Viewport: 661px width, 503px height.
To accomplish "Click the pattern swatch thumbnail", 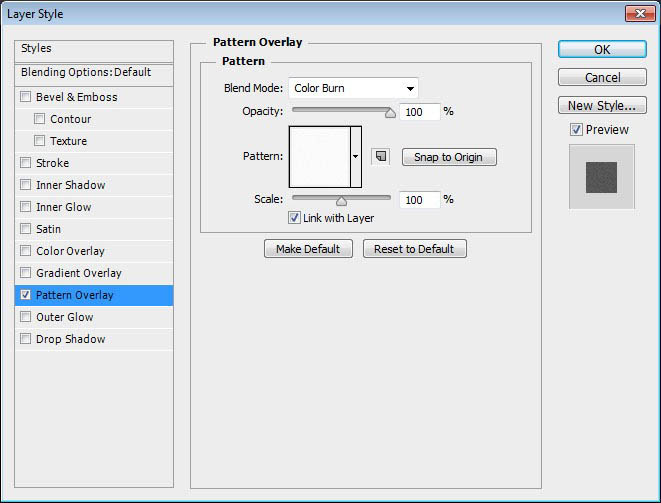I will pyautogui.click(x=318, y=157).
